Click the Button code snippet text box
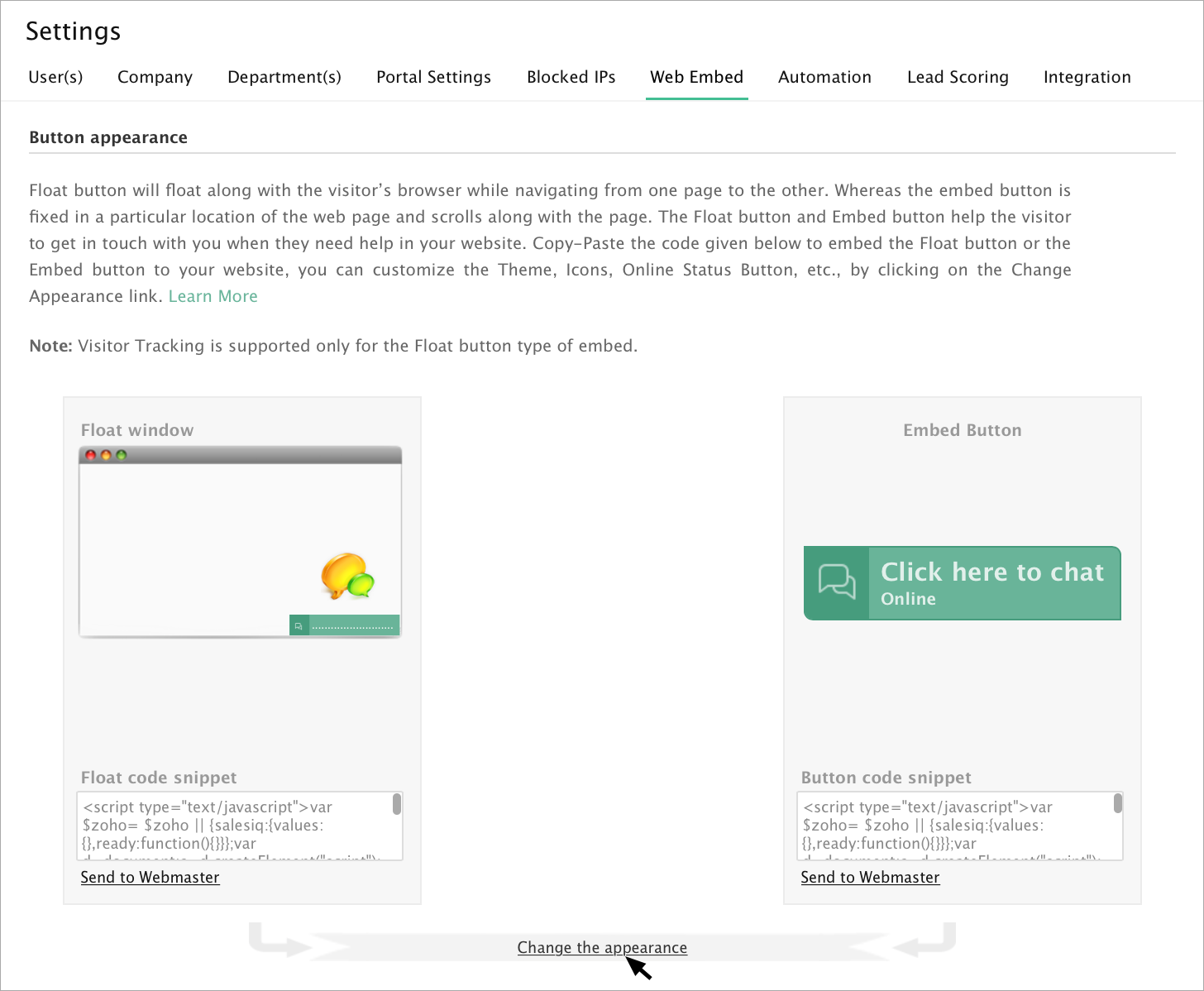1204x991 pixels. [x=960, y=826]
